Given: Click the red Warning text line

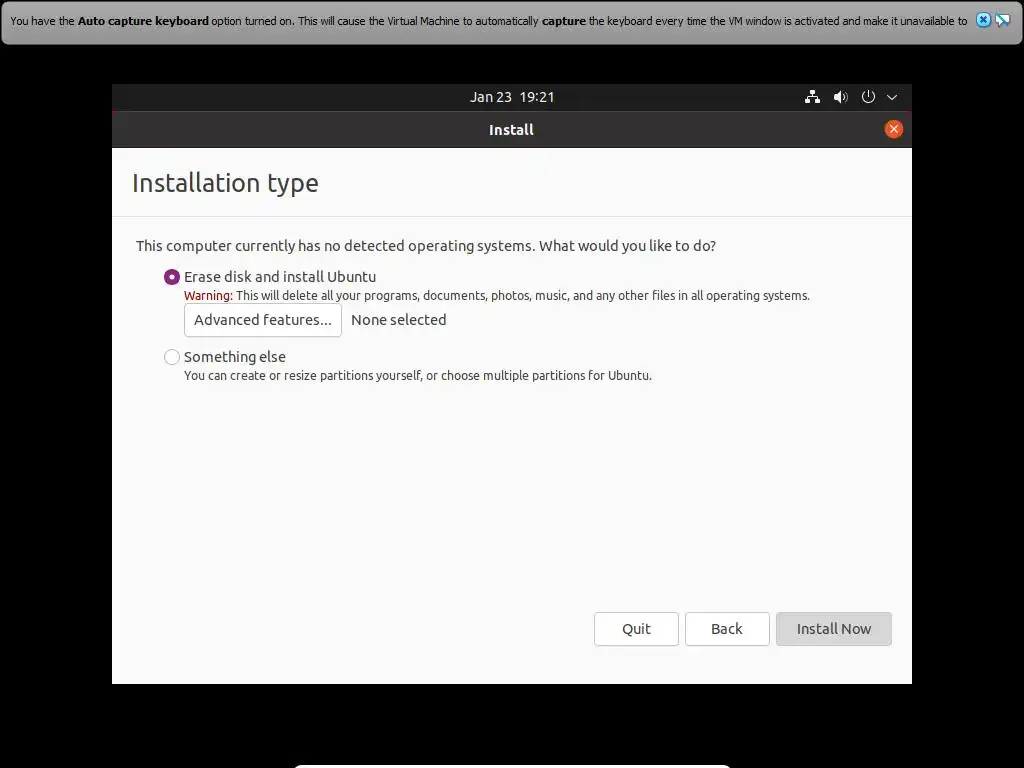Looking at the screenshot, I should pos(496,296).
